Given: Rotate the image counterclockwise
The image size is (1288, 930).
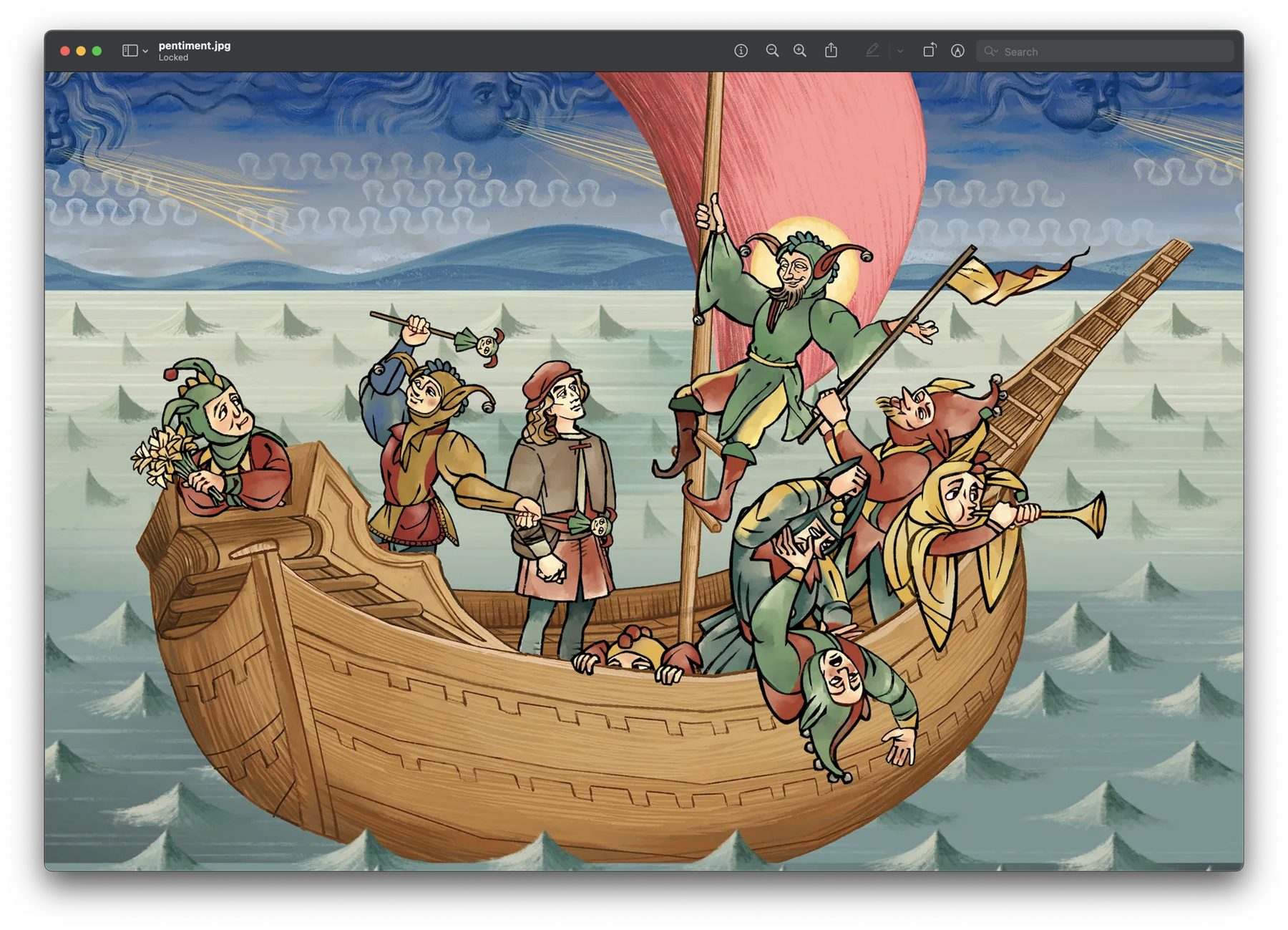Looking at the screenshot, I should click(930, 51).
